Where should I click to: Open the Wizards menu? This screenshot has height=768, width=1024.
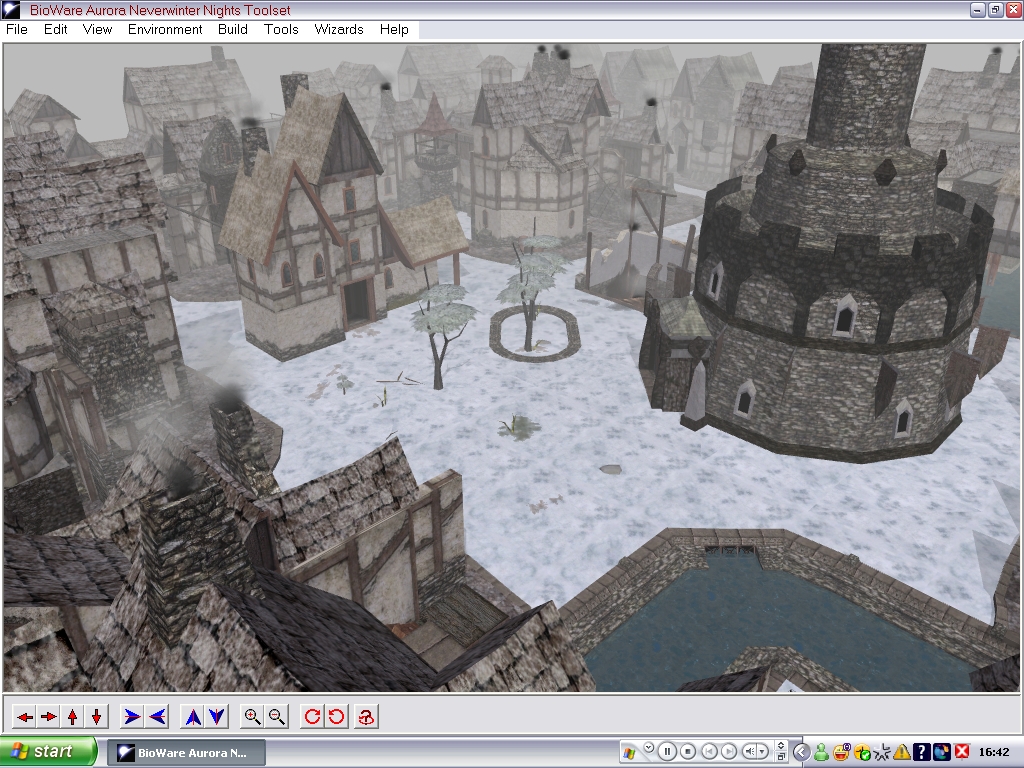(x=339, y=29)
